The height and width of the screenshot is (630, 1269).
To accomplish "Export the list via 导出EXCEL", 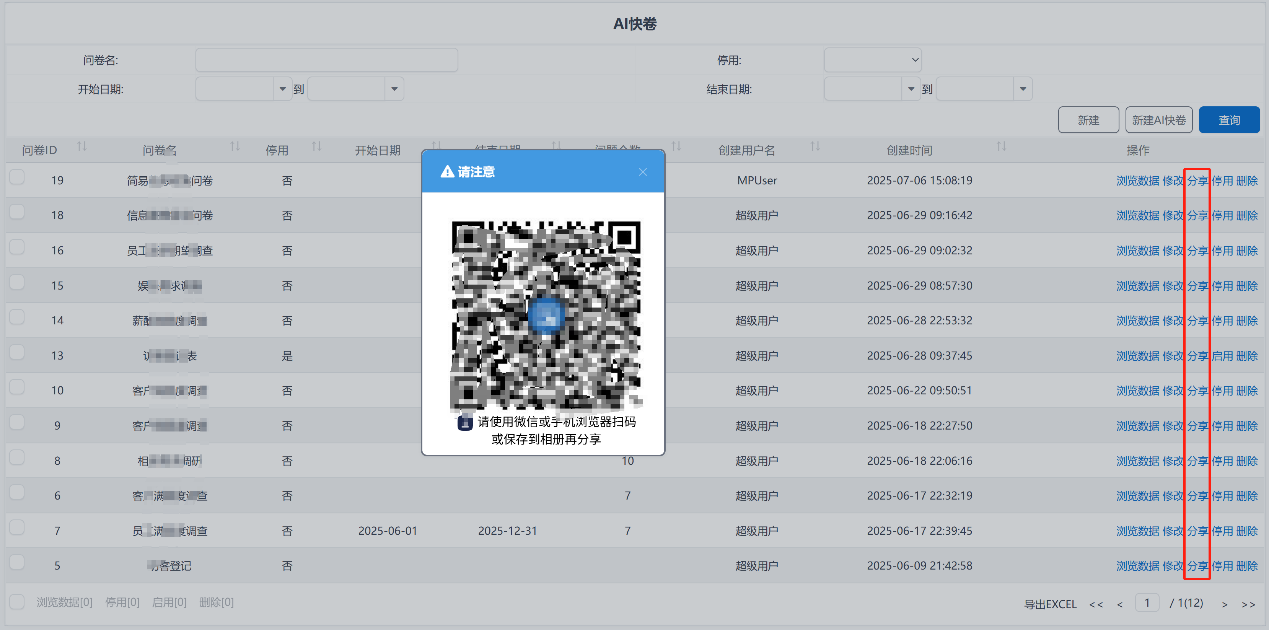I will [x=1050, y=604].
